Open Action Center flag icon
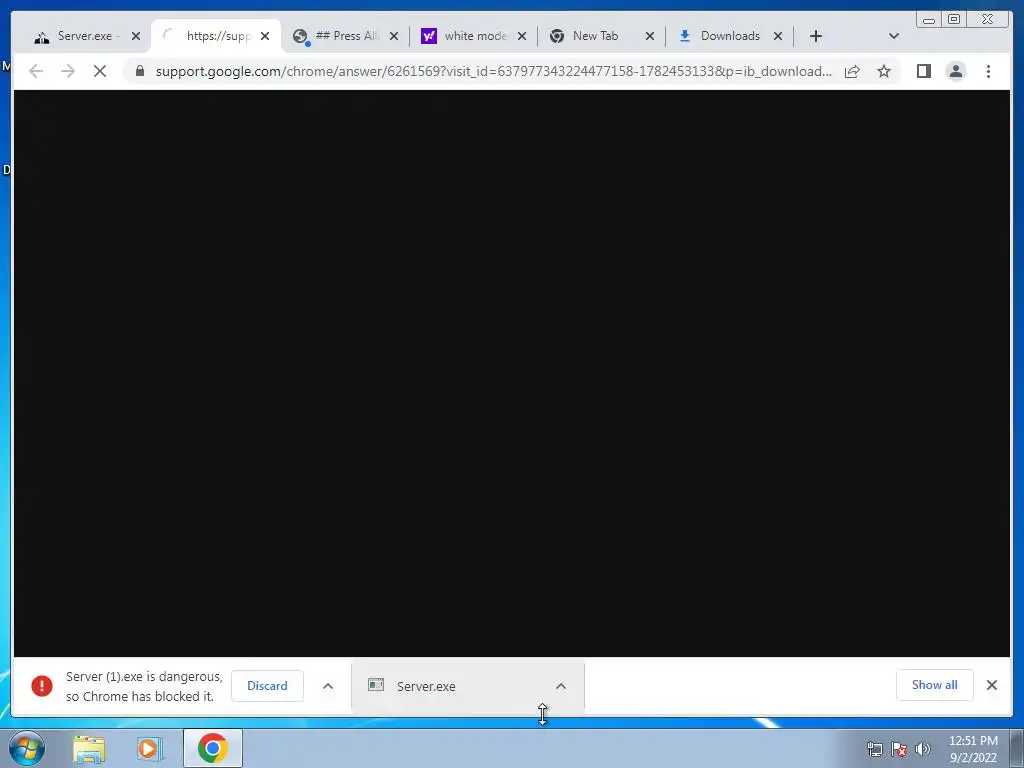The height and width of the screenshot is (768, 1024). point(899,749)
